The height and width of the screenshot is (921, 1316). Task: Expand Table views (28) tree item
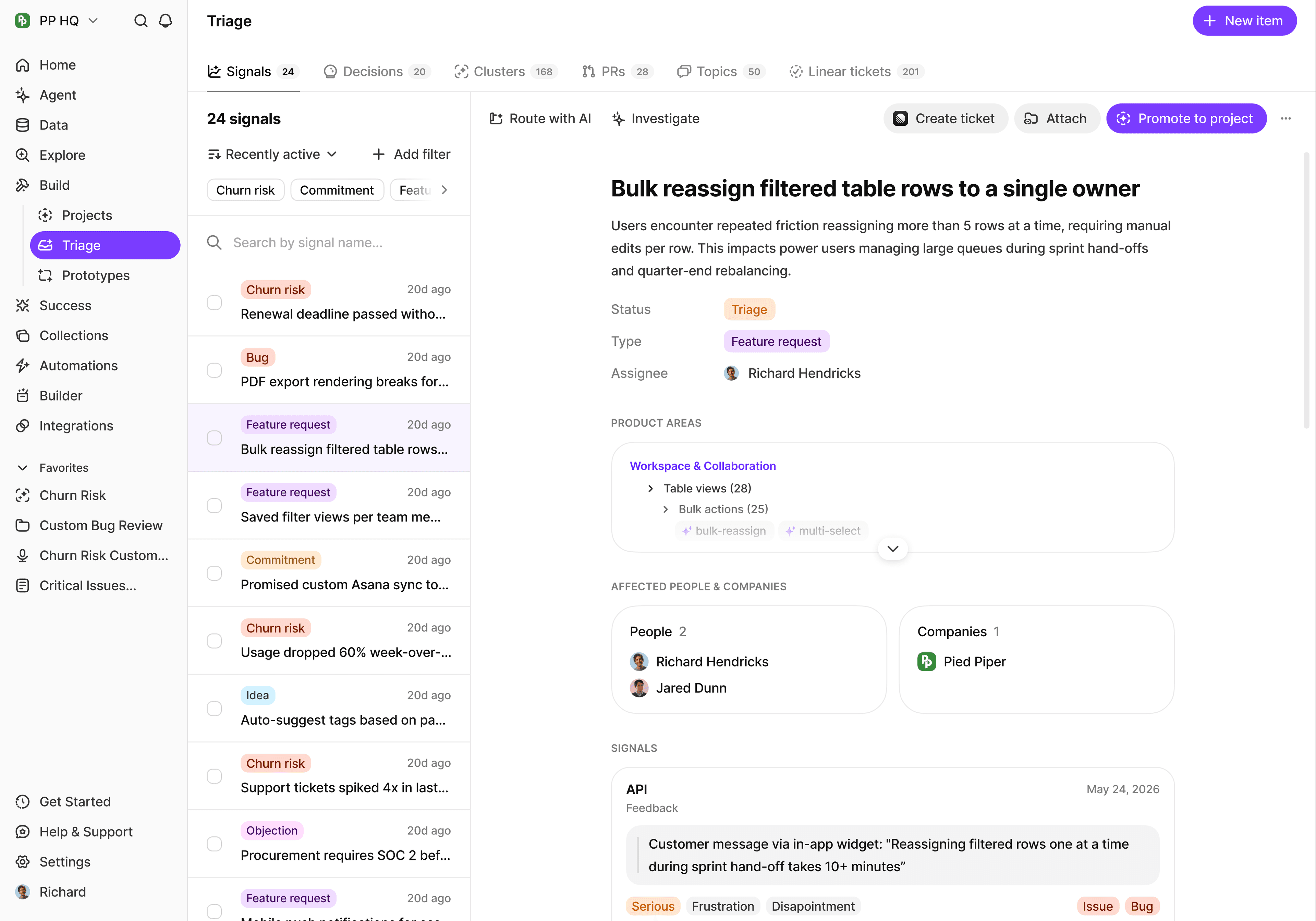[650, 488]
